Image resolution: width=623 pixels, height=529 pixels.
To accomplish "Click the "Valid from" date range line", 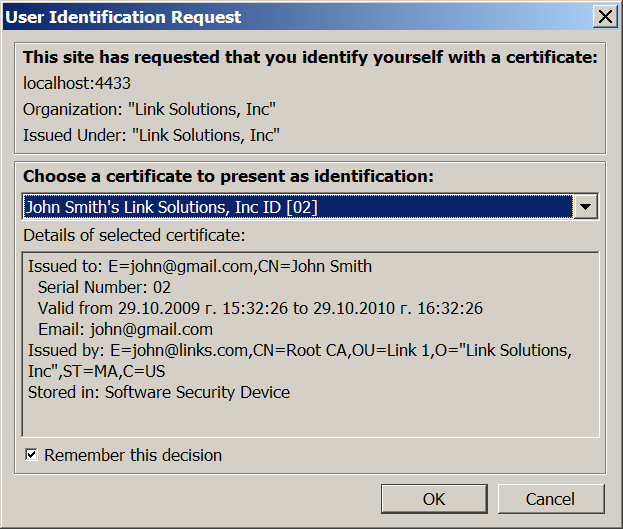I will pyautogui.click(x=260, y=308).
